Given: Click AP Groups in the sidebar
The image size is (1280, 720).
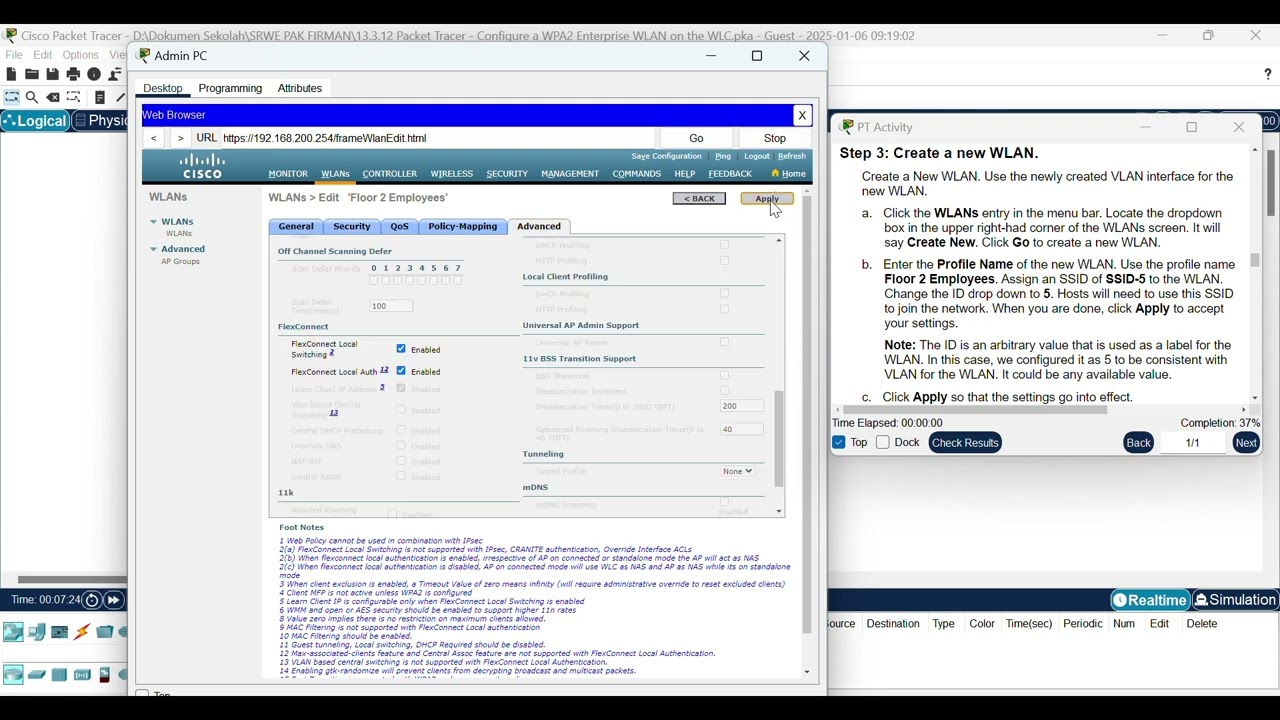Looking at the screenshot, I should (x=181, y=262).
